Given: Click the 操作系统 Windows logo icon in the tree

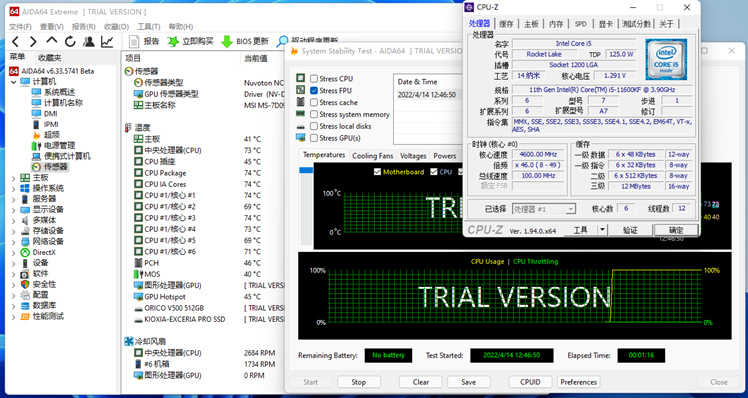Looking at the screenshot, I should (x=25, y=188).
